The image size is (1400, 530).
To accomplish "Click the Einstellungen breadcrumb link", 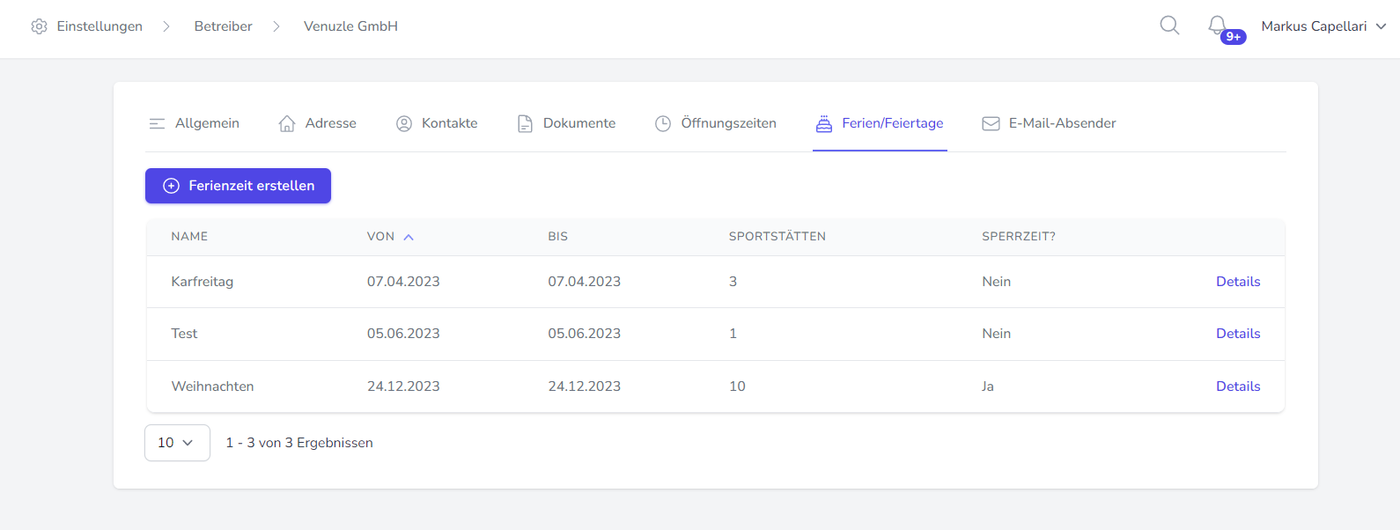I will [99, 27].
